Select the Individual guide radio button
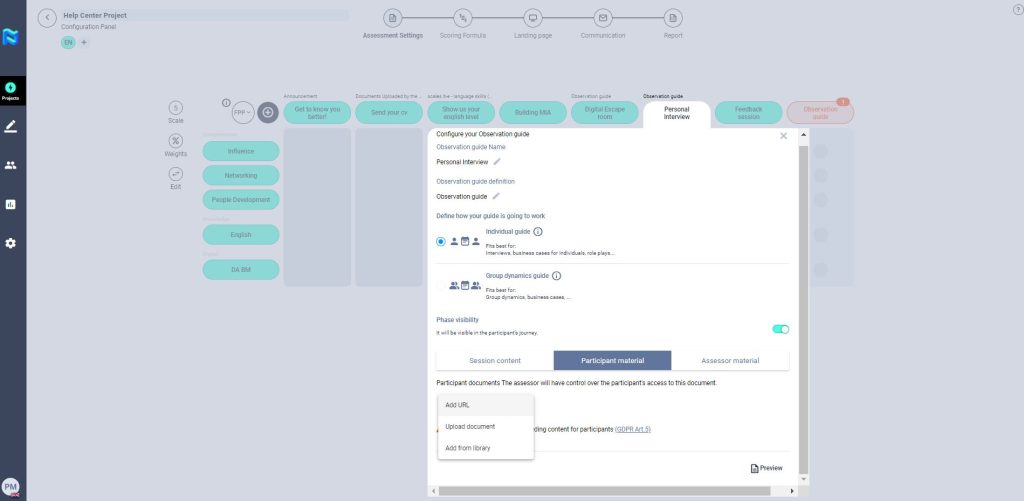This screenshot has height=501, width=1024. click(441, 241)
